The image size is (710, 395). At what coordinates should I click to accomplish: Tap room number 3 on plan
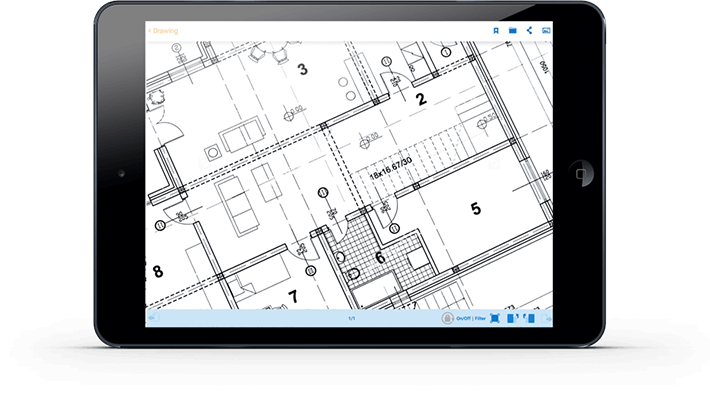coord(302,69)
